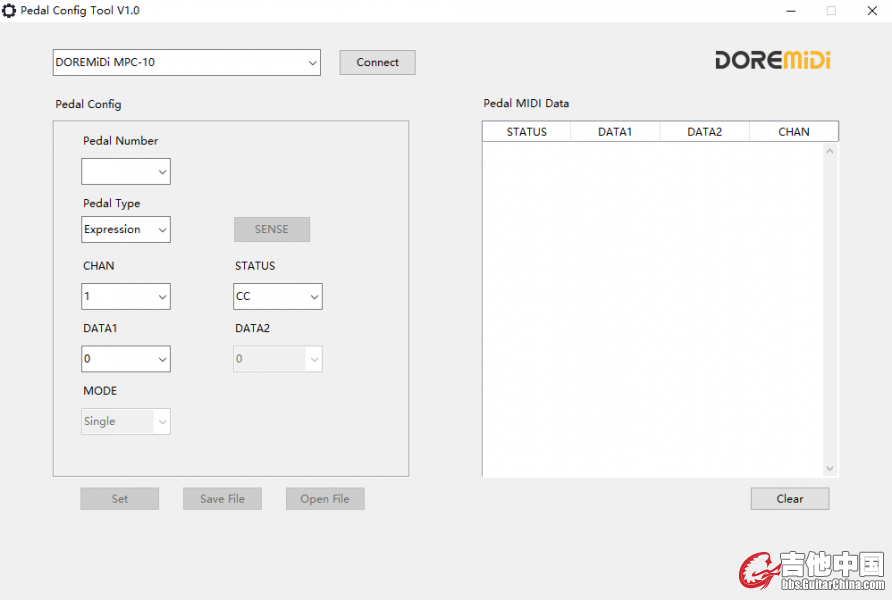Click the CHAN column header in table
Viewport: 892px width, 600px height.
[793, 132]
